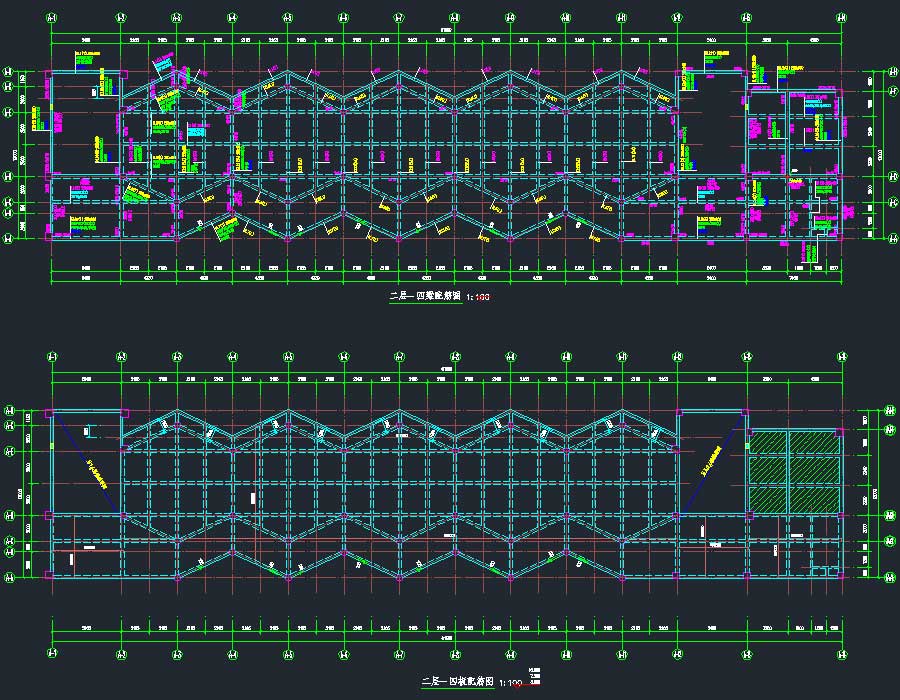The image size is (900, 700).
Task: Click the top-left grid axis bubble of upper plan
Action: pyautogui.click(x=52, y=17)
